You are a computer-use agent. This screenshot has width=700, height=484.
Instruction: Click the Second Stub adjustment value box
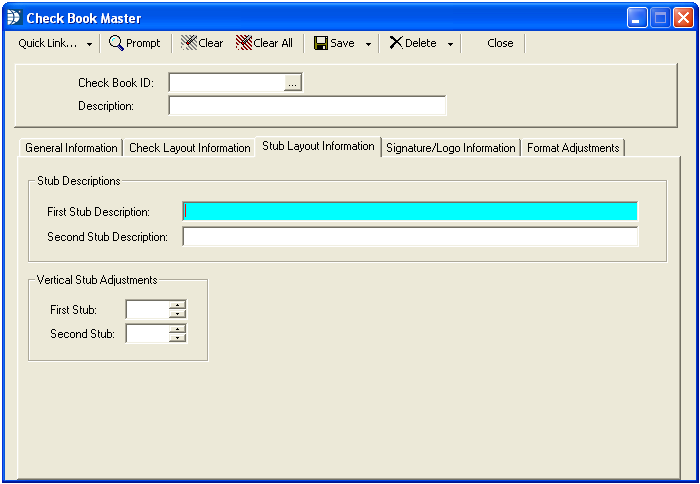[x=148, y=334]
